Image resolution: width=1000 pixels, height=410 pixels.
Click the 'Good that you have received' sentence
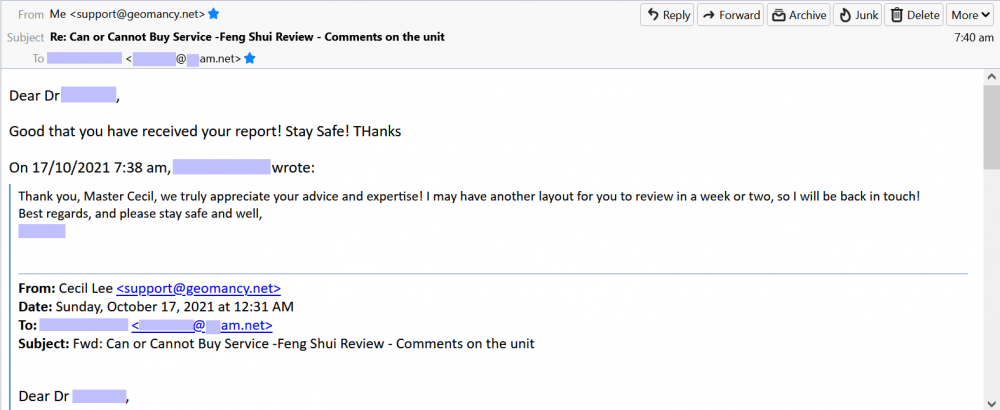click(x=205, y=131)
